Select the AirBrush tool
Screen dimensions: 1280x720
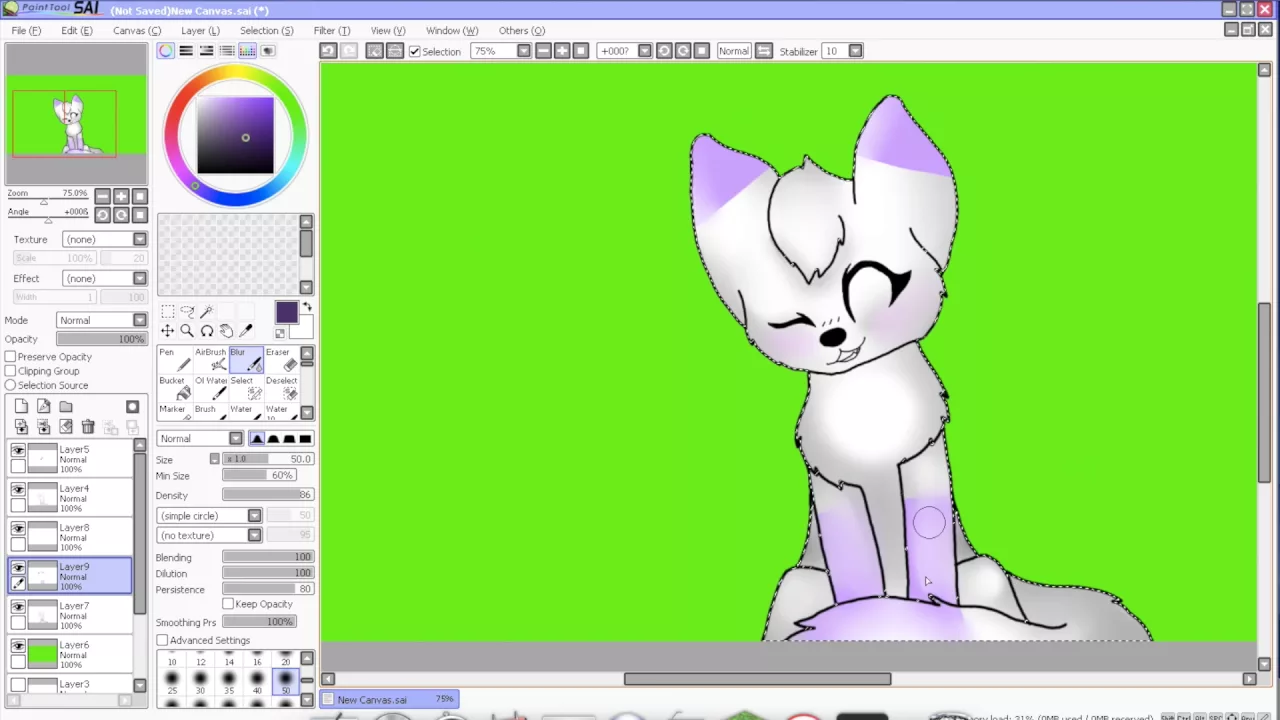(x=211, y=360)
